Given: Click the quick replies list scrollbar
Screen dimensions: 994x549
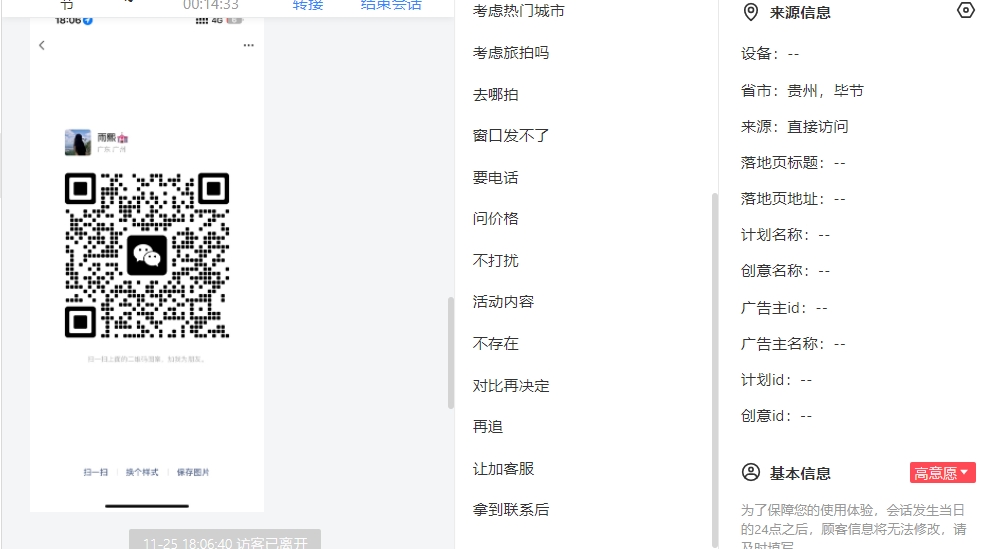Looking at the screenshot, I should point(715,369).
